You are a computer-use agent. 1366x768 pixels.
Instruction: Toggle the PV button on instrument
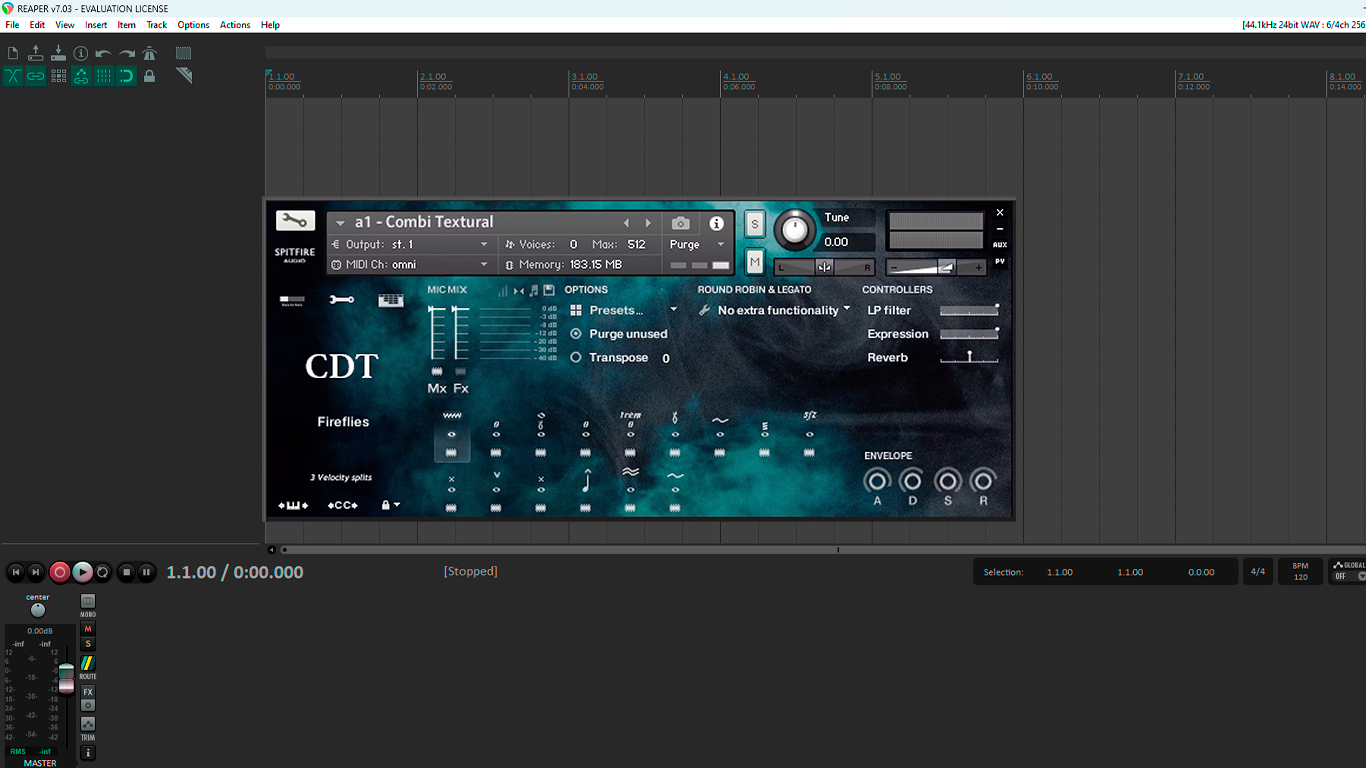point(999,262)
